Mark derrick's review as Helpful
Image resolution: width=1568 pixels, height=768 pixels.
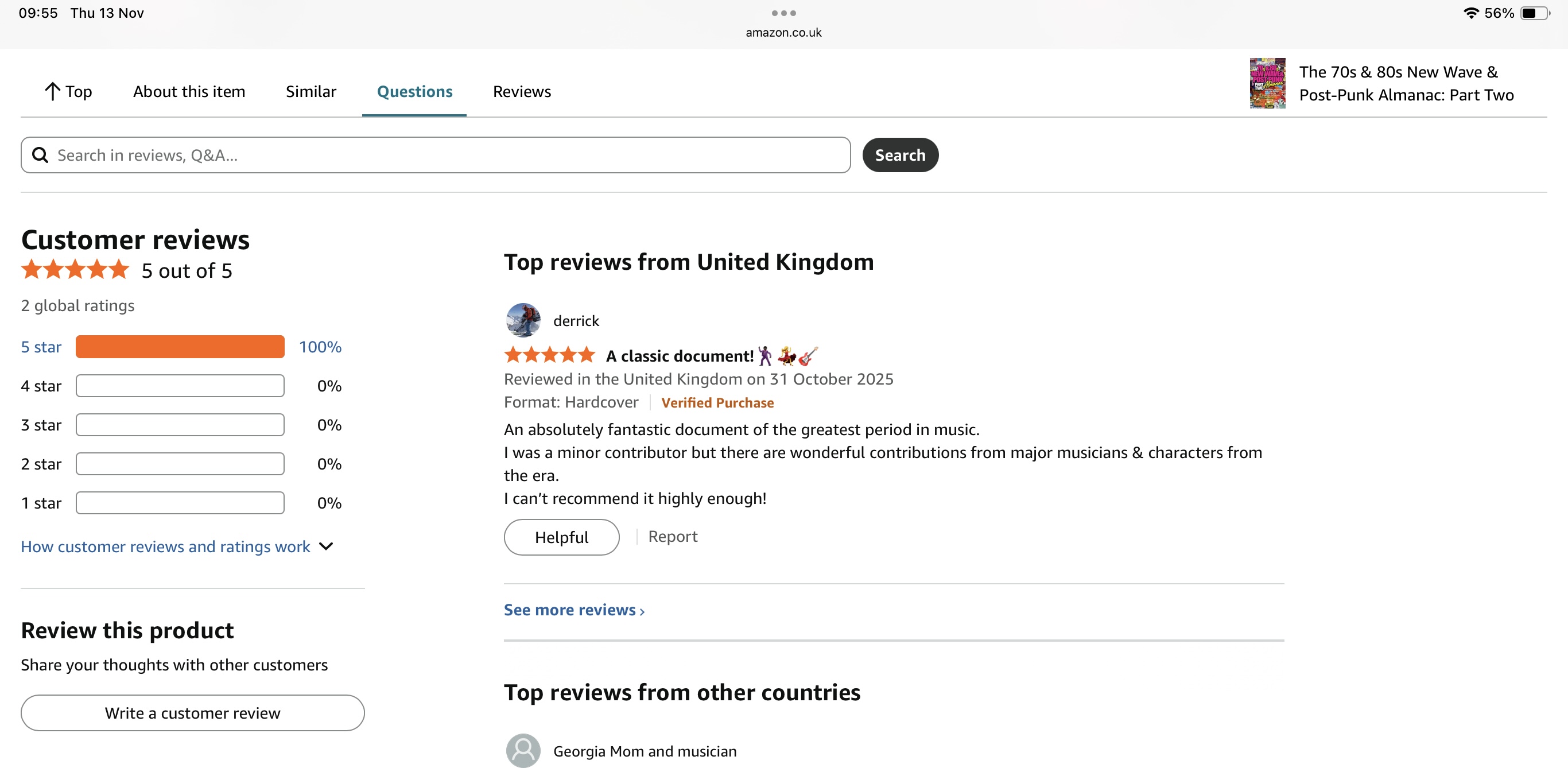(561, 537)
